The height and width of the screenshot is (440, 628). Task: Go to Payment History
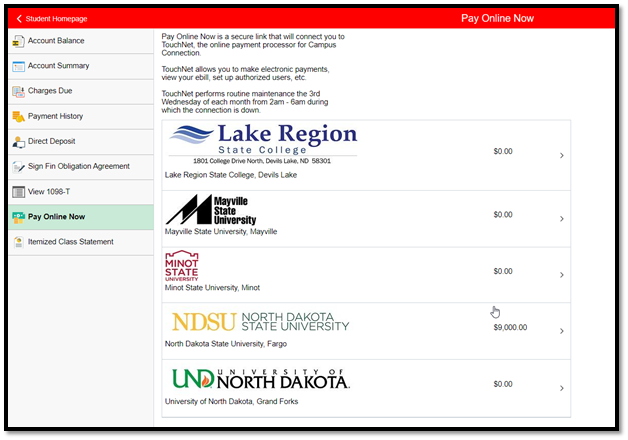click(x=81, y=117)
